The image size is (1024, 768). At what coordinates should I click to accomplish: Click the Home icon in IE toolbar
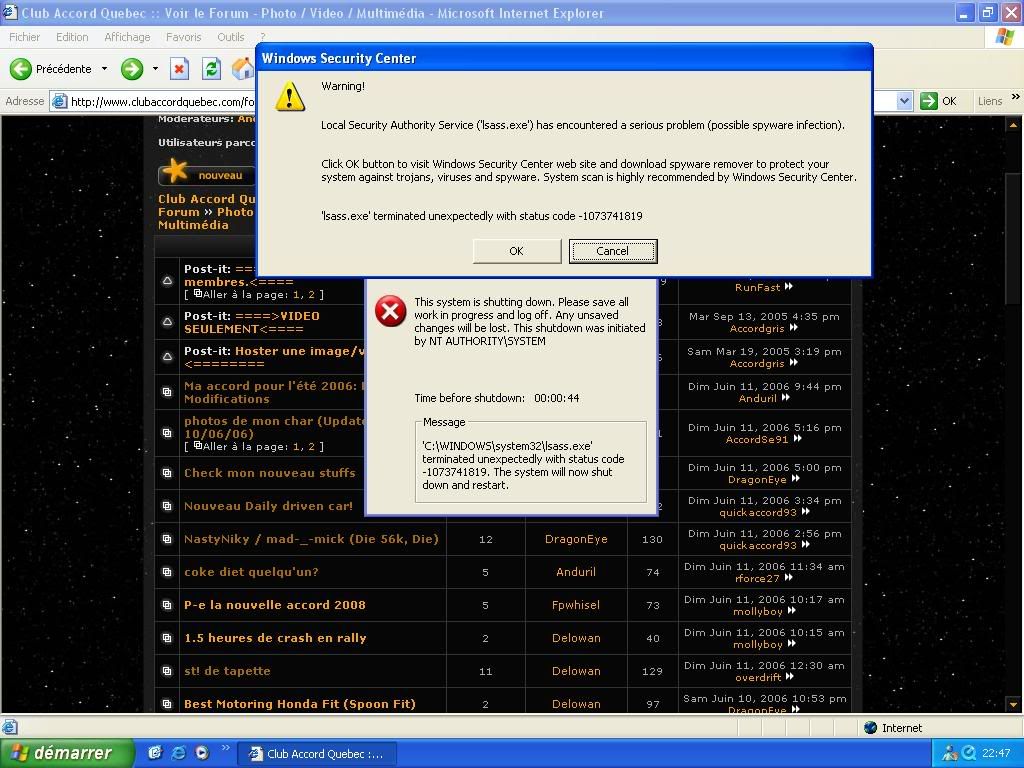(x=244, y=69)
